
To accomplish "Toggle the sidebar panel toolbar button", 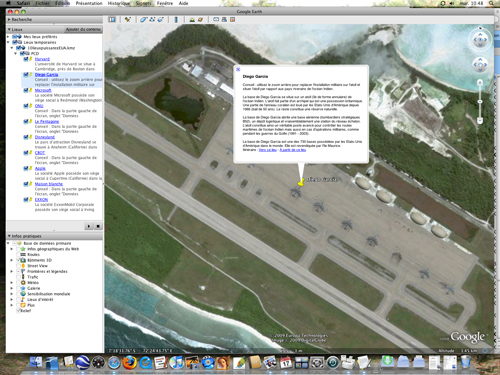I will click(112, 20).
